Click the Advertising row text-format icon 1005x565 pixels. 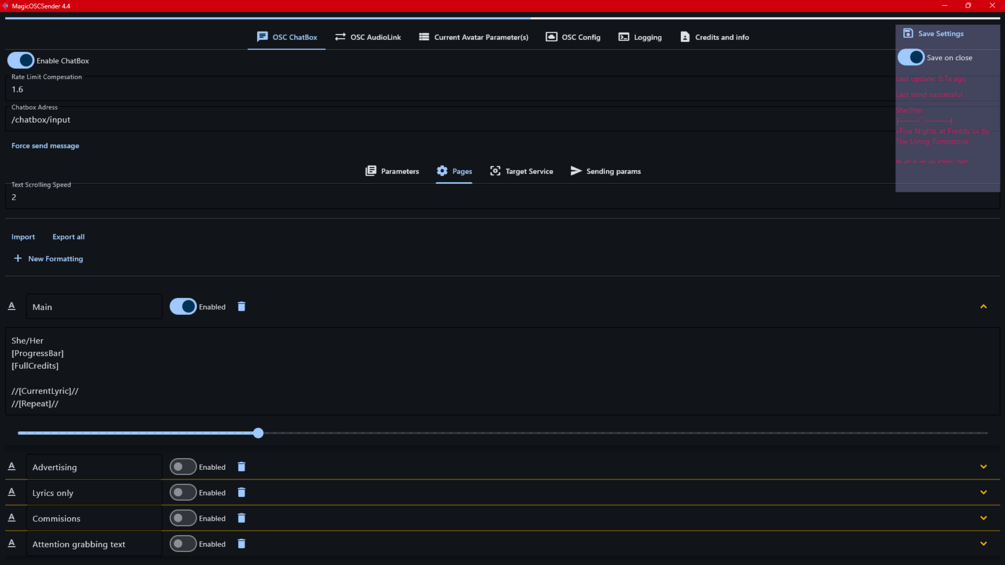[12, 466]
